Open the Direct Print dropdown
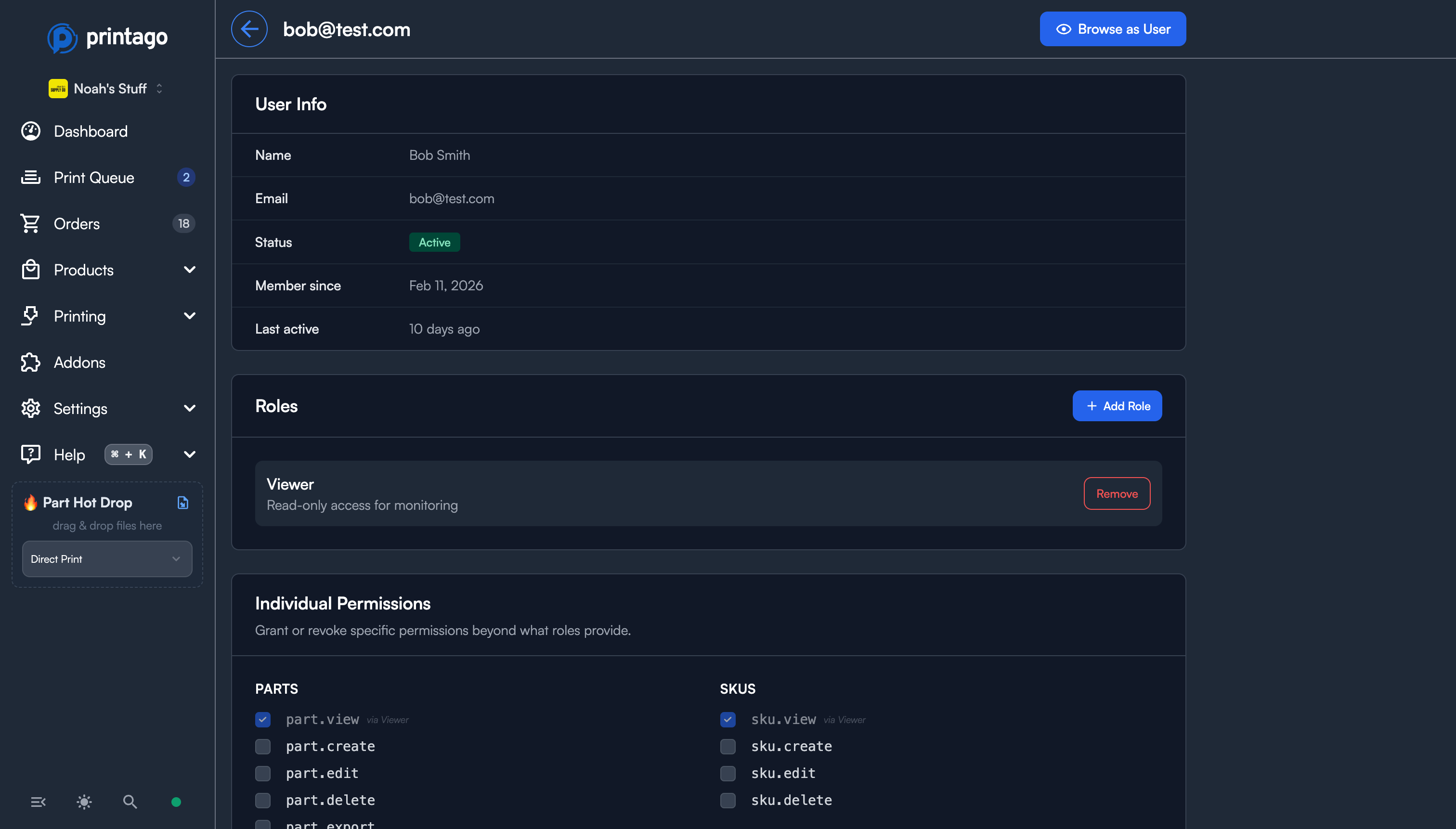The width and height of the screenshot is (1456, 829). tap(107, 558)
